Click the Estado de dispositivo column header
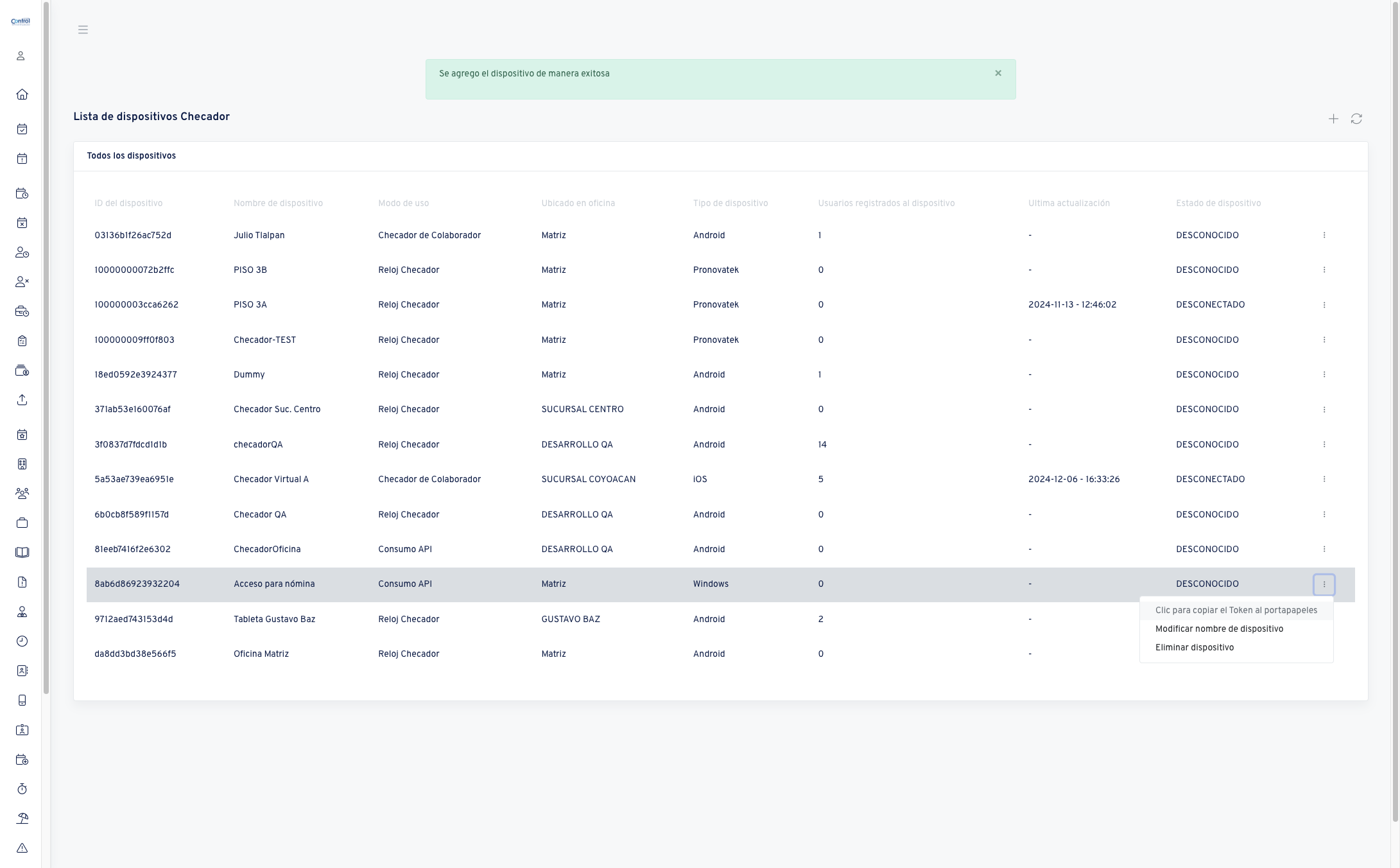Viewport: 1400px width, 868px height. (x=1218, y=204)
